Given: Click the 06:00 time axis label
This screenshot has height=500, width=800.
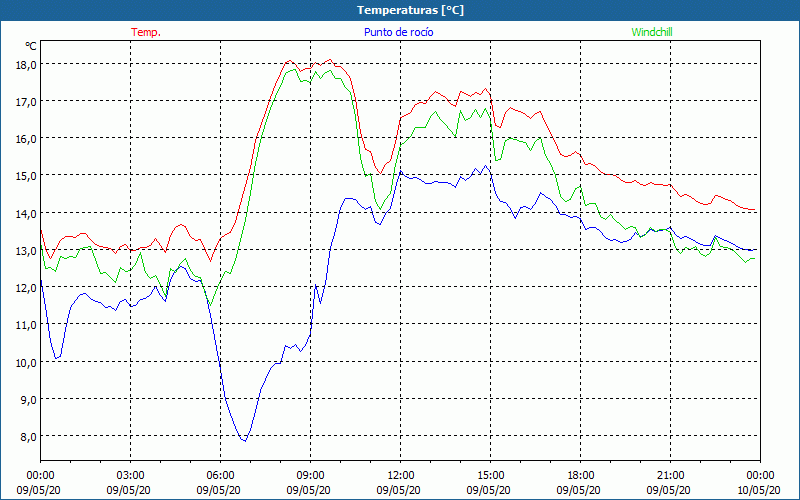Looking at the screenshot, I should [220, 476].
